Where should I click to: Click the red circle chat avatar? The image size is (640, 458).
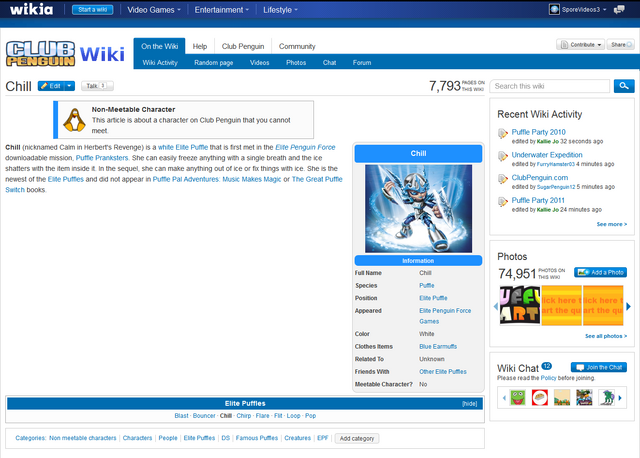(x=540, y=398)
